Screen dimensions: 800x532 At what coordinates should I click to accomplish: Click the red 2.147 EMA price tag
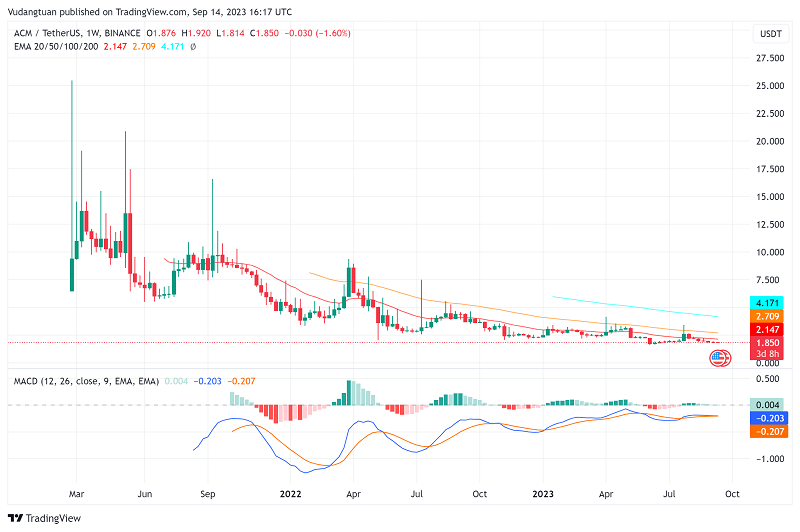(x=770, y=329)
